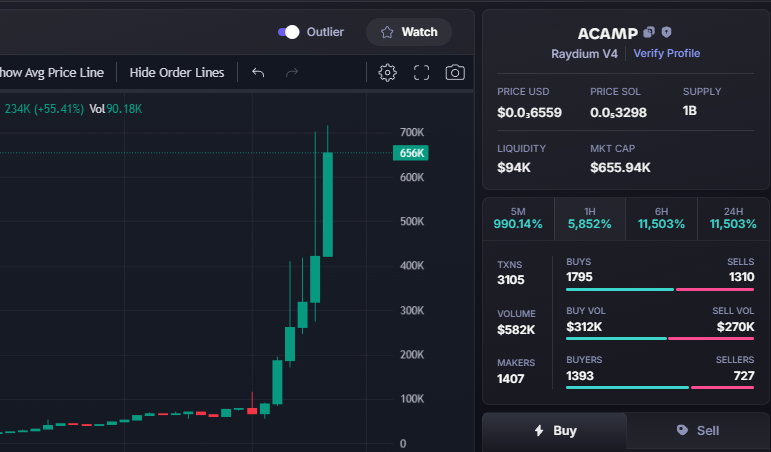
Task: Click the ACAMP token name
Action: point(607,33)
